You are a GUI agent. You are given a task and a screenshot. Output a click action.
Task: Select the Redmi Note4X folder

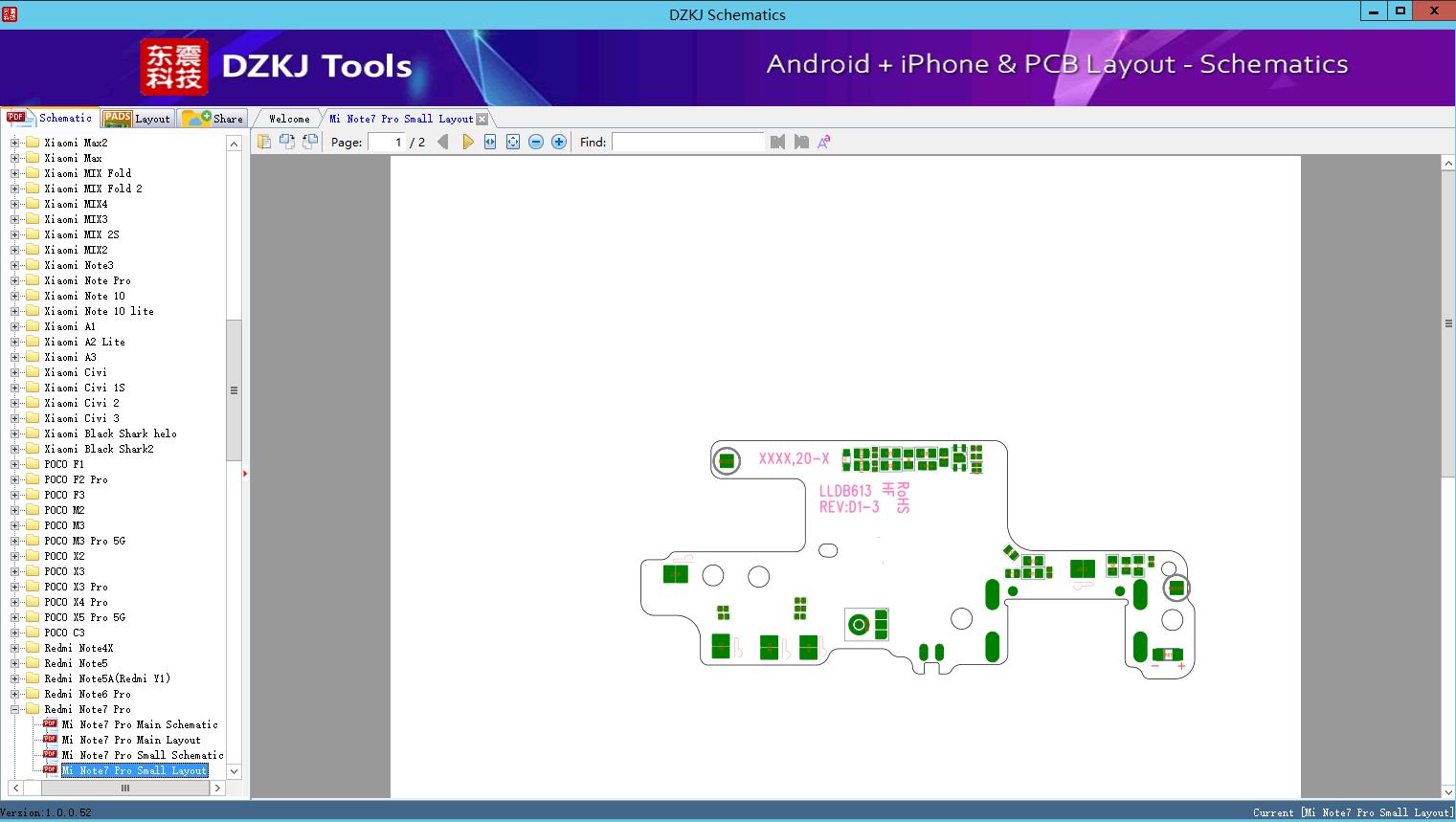click(x=78, y=648)
